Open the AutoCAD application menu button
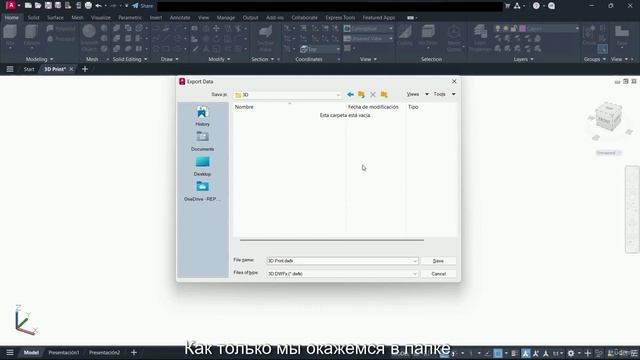The image size is (640, 360). tap(11, 5)
